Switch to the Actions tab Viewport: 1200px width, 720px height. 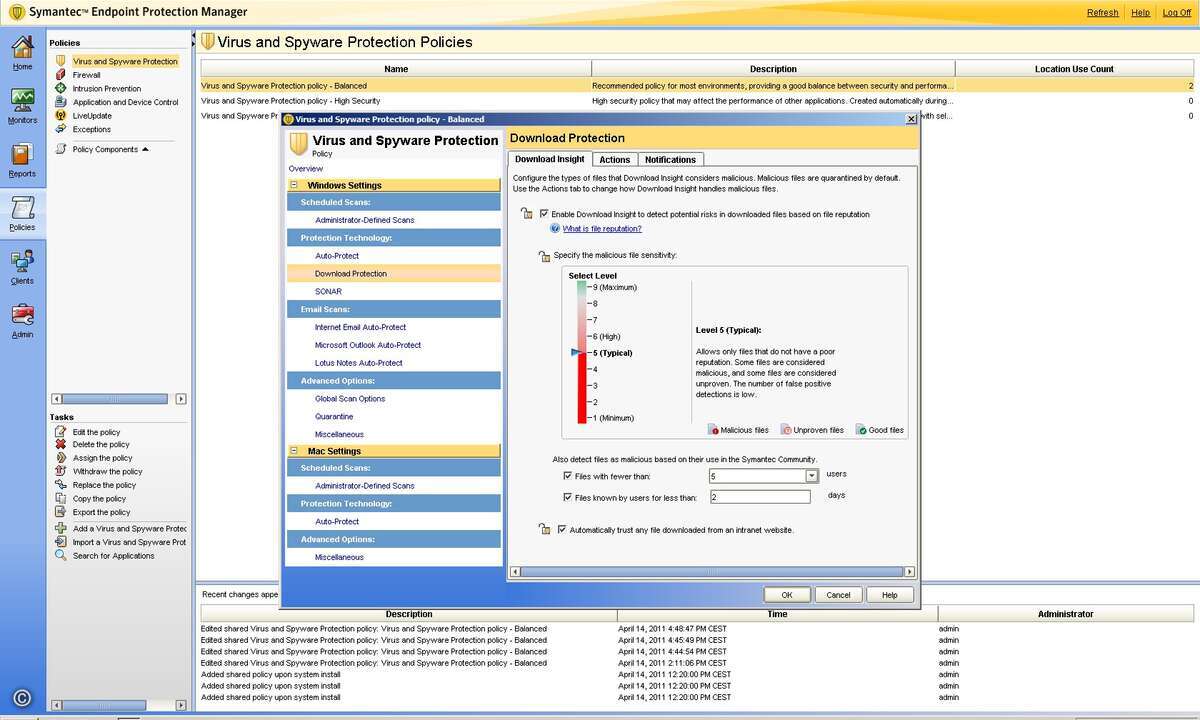pyautogui.click(x=614, y=160)
